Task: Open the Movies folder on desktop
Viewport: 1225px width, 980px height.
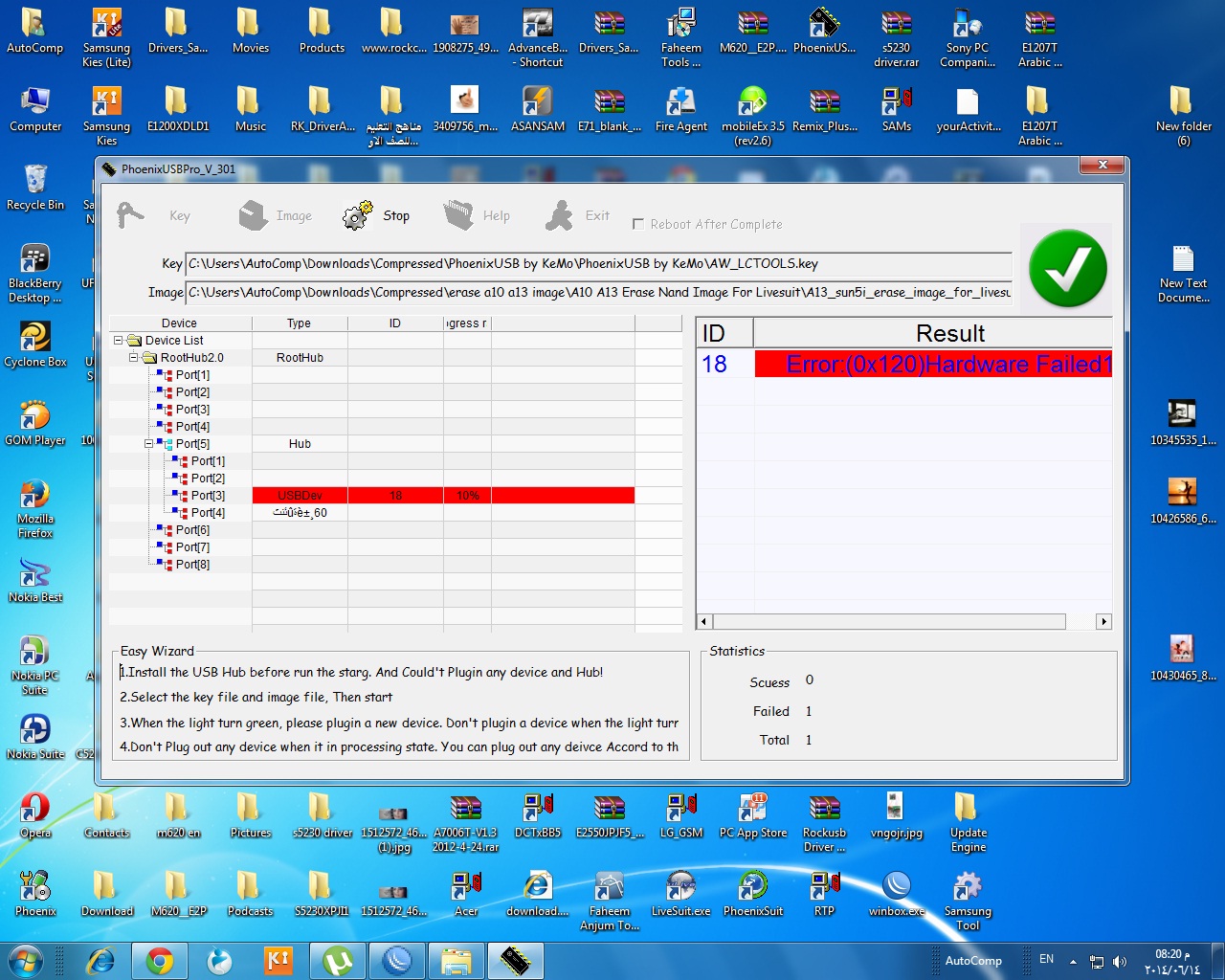Action: click(x=250, y=30)
